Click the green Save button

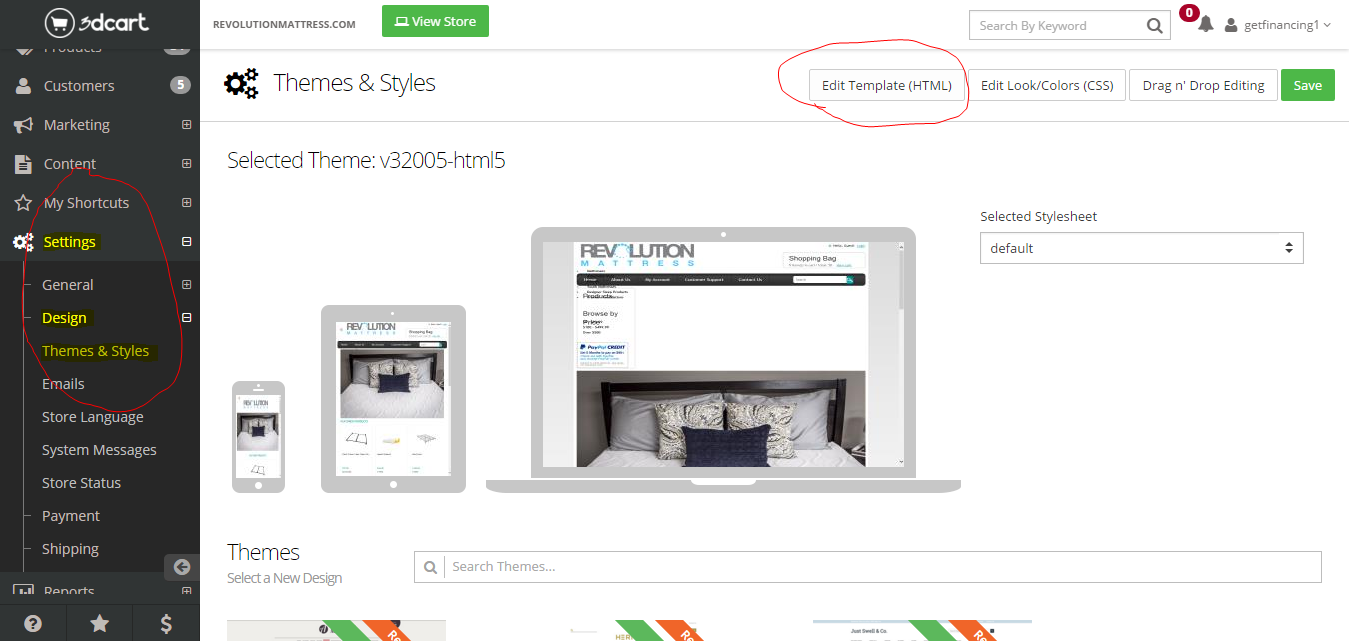tap(1308, 85)
